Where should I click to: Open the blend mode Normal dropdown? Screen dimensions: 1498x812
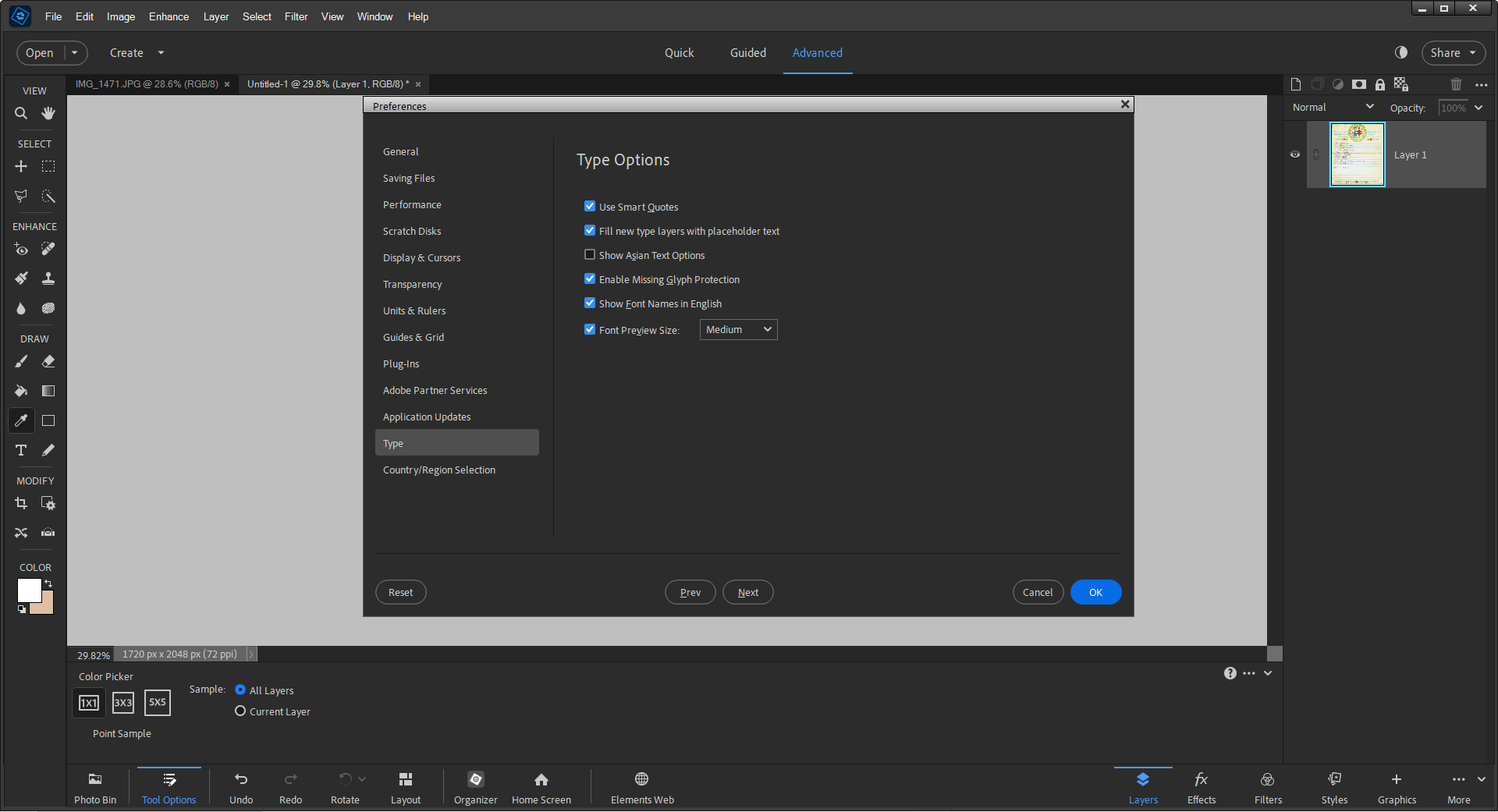click(x=1332, y=107)
